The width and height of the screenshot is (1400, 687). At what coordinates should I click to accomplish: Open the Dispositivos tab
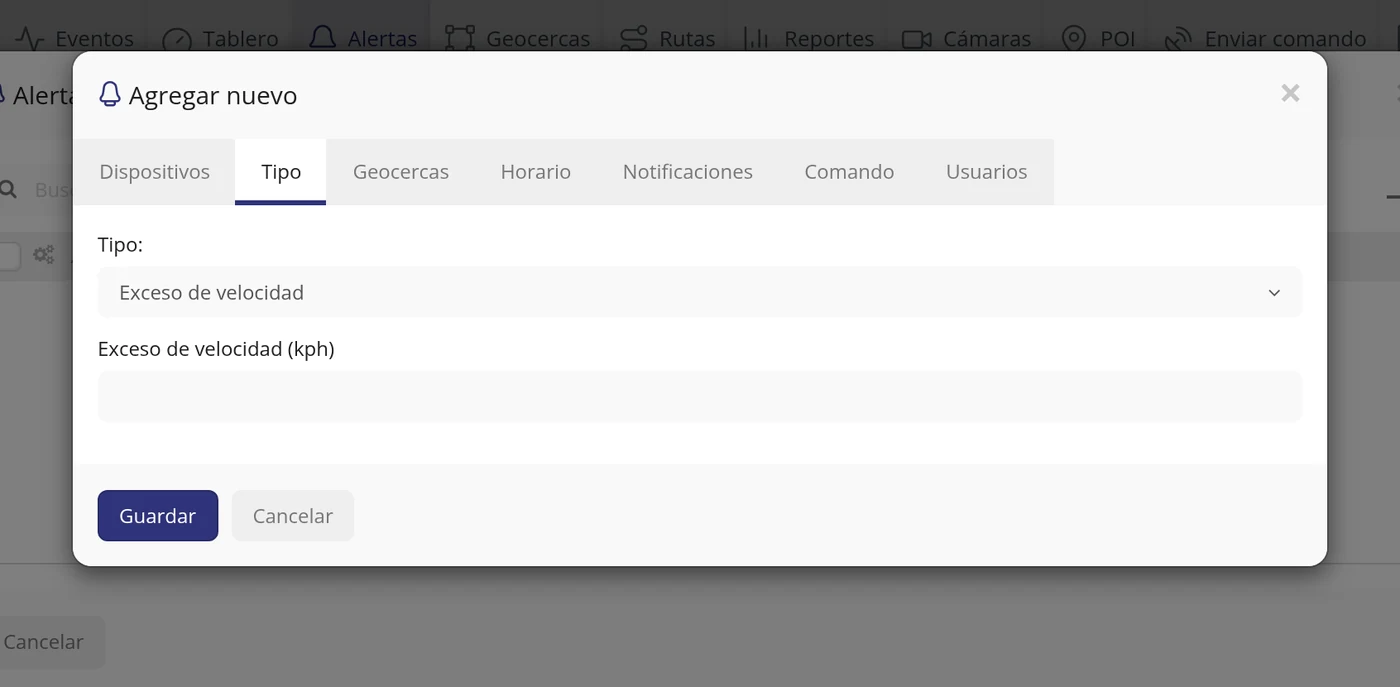155,172
